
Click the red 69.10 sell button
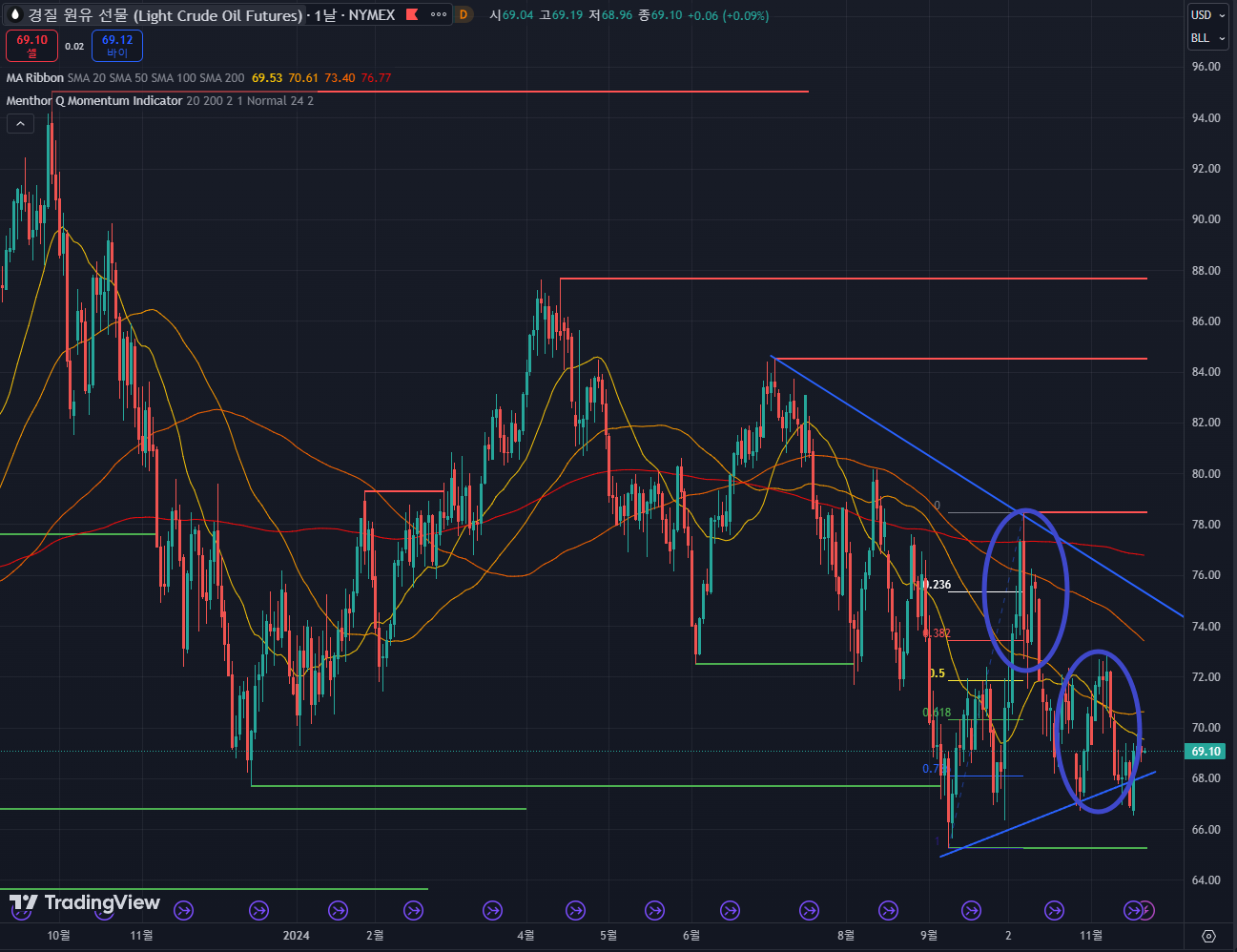[x=31, y=46]
